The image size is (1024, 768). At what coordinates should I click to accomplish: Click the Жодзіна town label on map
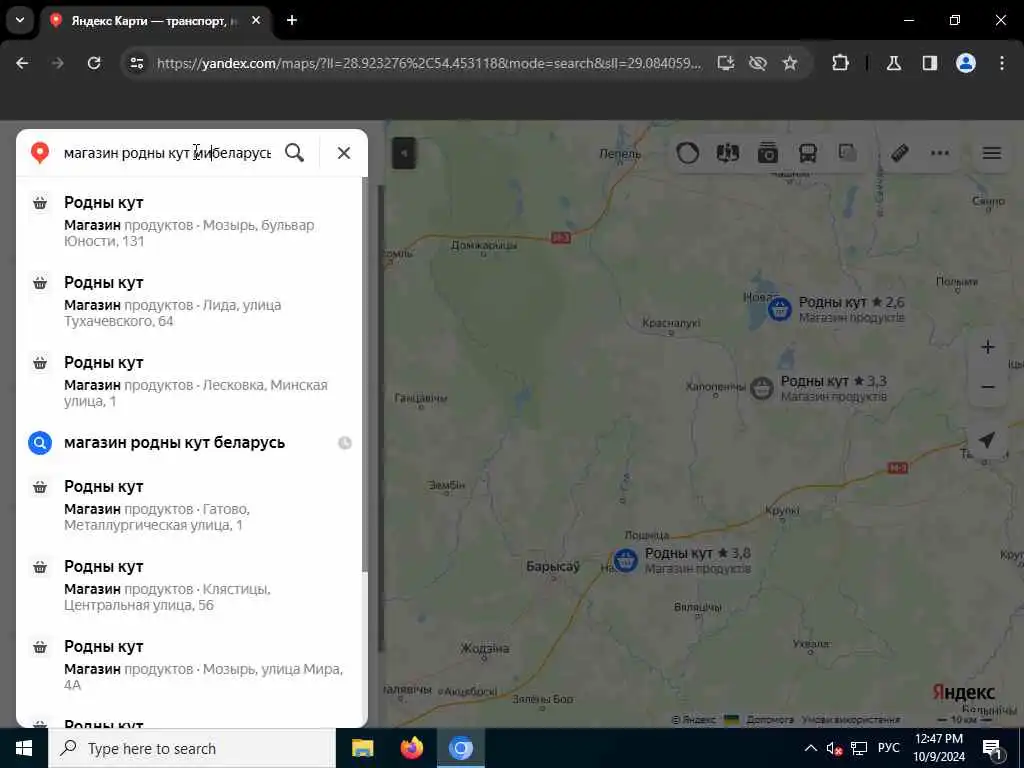click(485, 648)
